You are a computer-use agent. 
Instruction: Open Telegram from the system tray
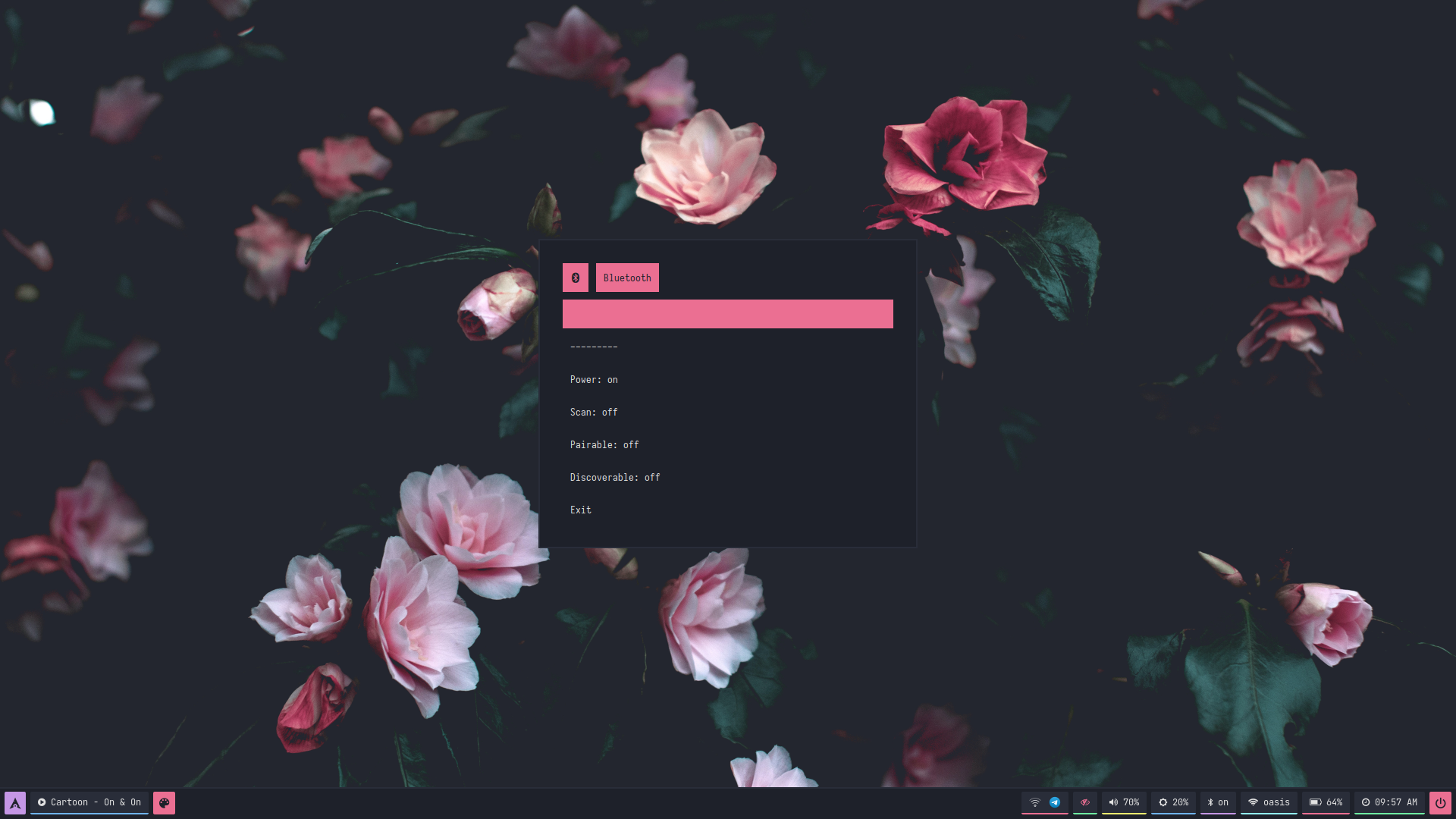click(1055, 802)
